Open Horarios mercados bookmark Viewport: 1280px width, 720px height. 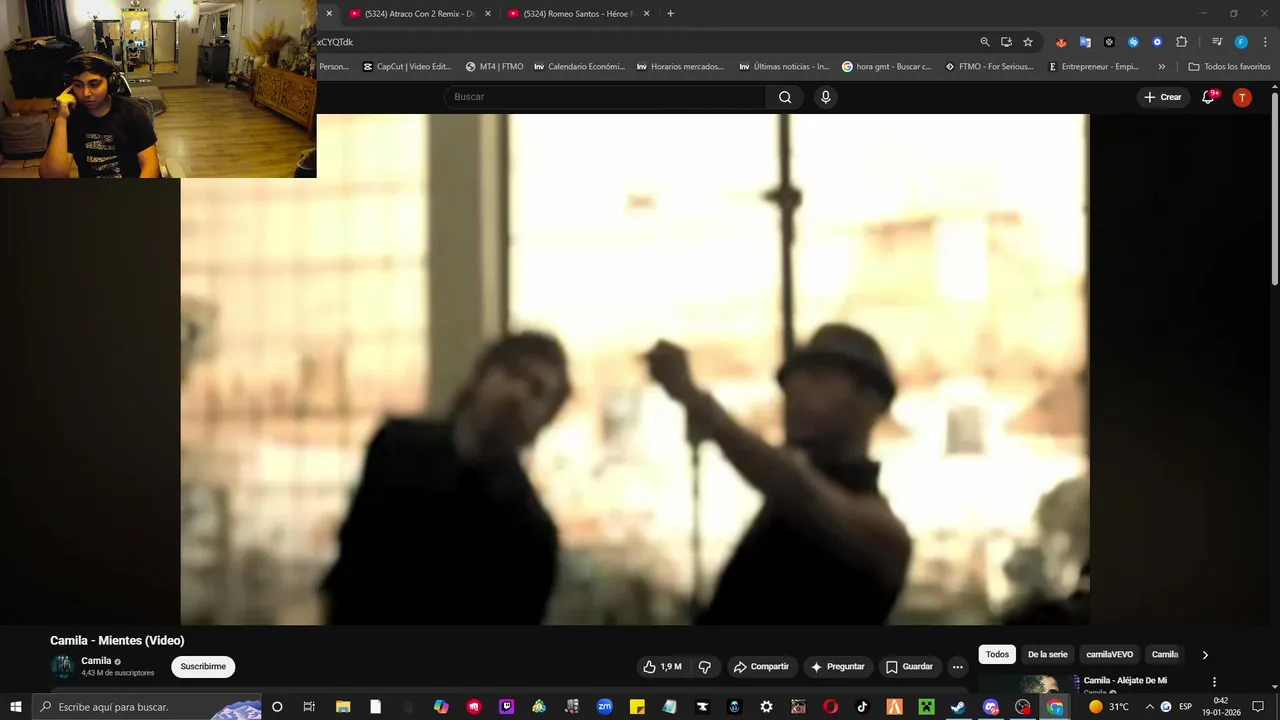(681, 67)
